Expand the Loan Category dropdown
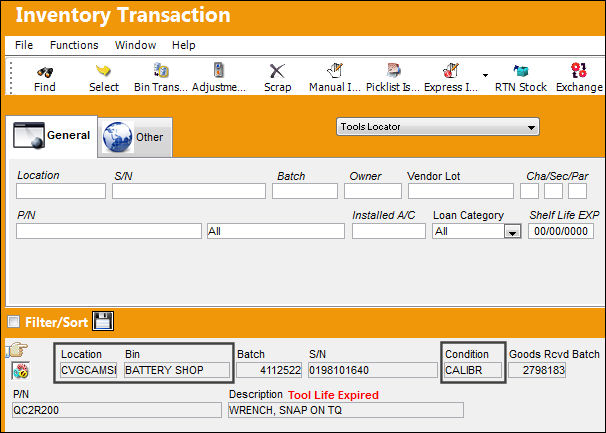This screenshot has width=606, height=433. pos(512,232)
